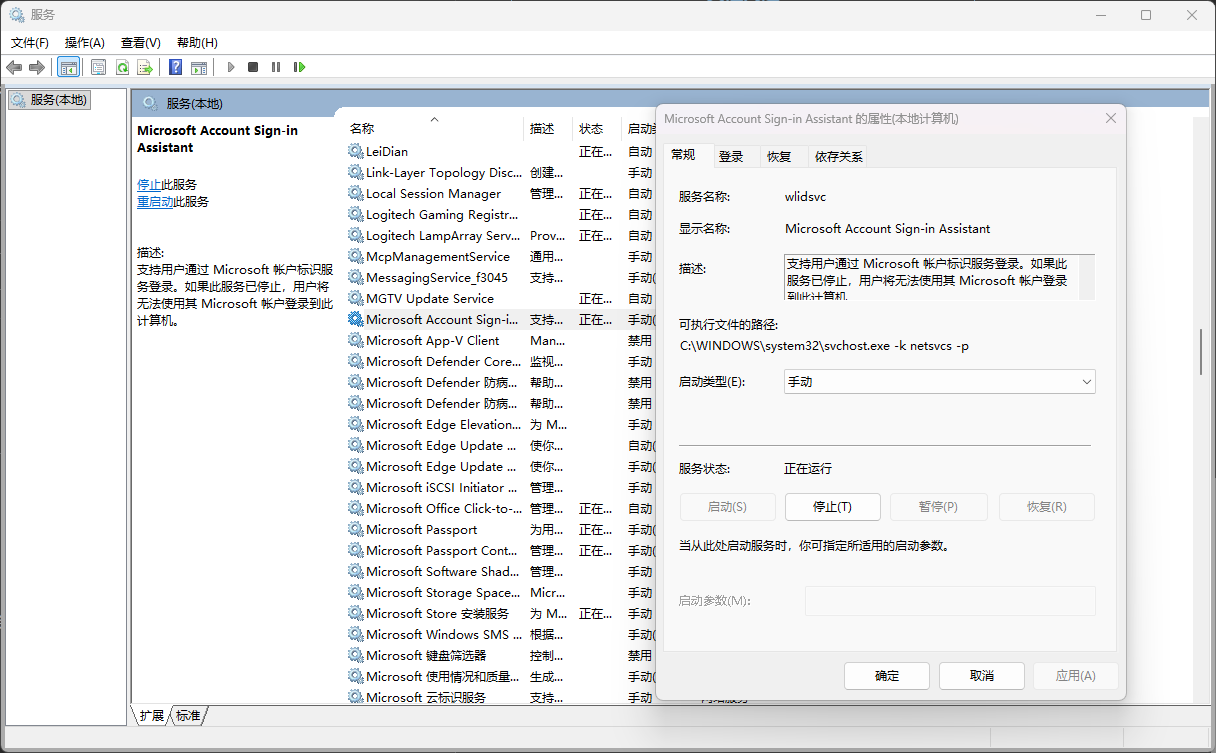Image resolution: width=1216 pixels, height=753 pixels.
Task: Open the 文件(F) menu
Action: (x=30, y=42)
